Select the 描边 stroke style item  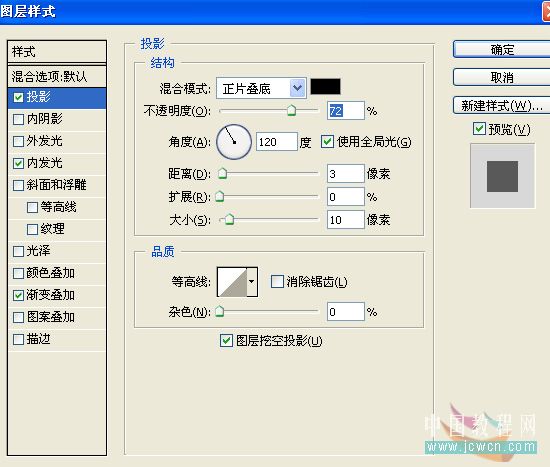57,339
